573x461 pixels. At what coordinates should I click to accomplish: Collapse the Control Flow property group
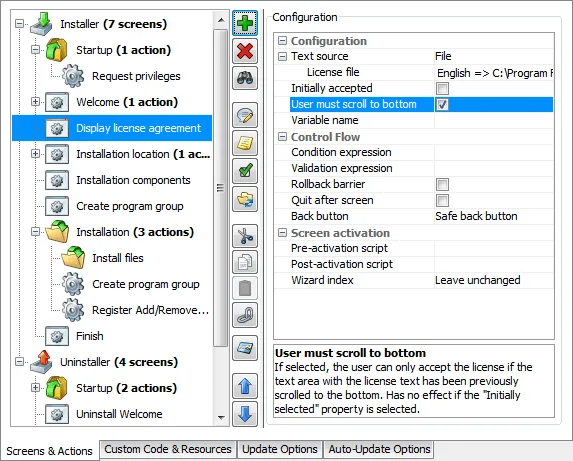(x=282, y=137)
